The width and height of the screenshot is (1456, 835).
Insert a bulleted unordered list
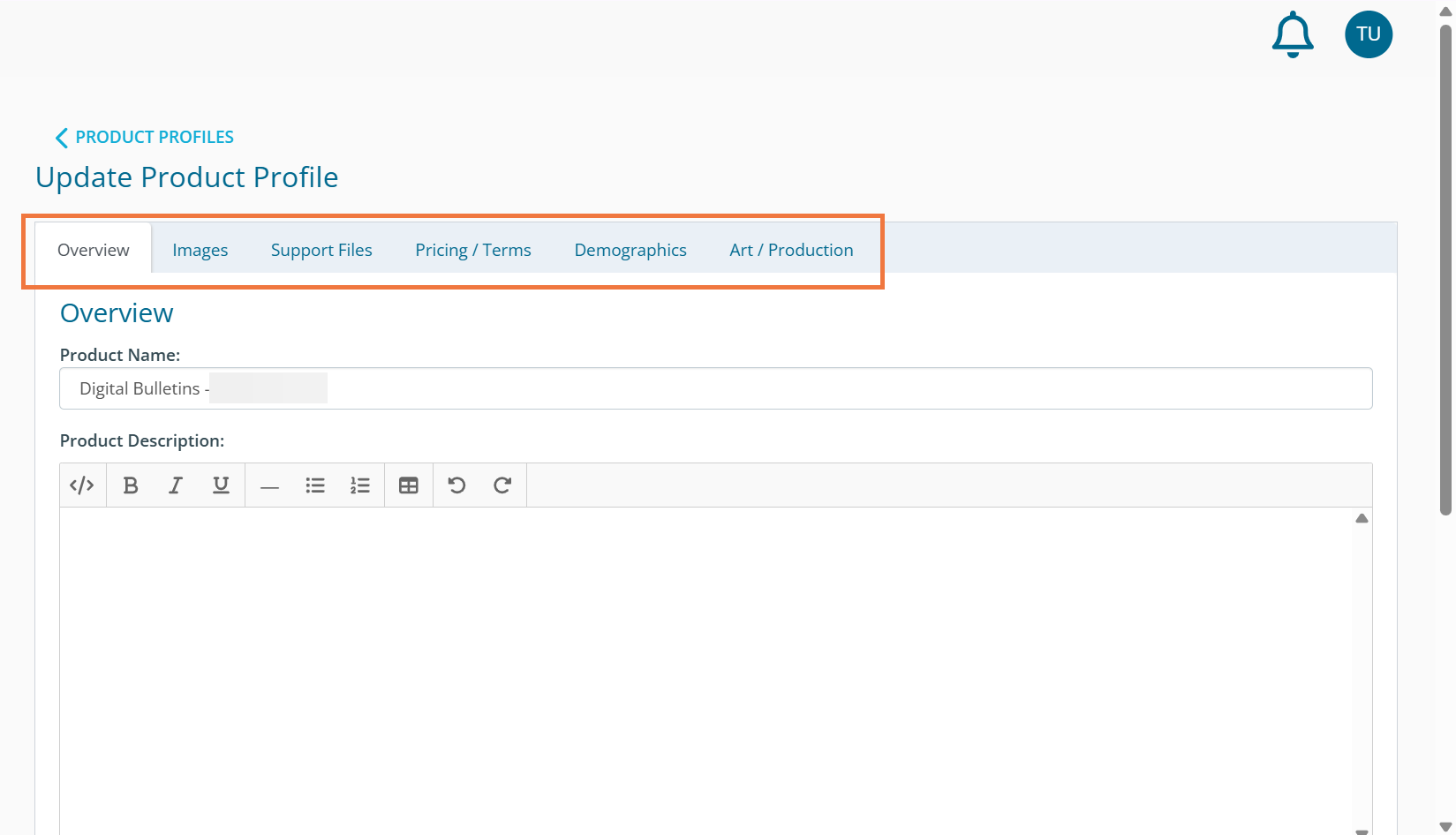(315, 485)
